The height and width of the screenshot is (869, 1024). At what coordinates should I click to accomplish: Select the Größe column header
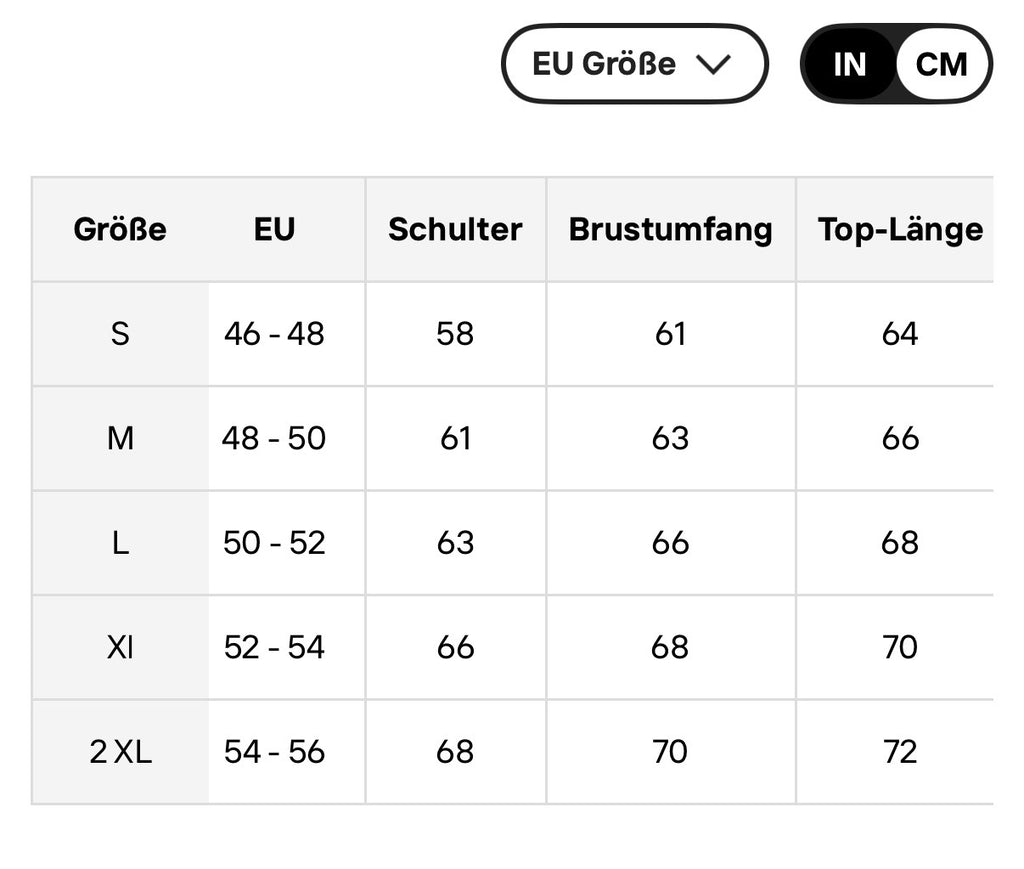click(x=120, y=229)
